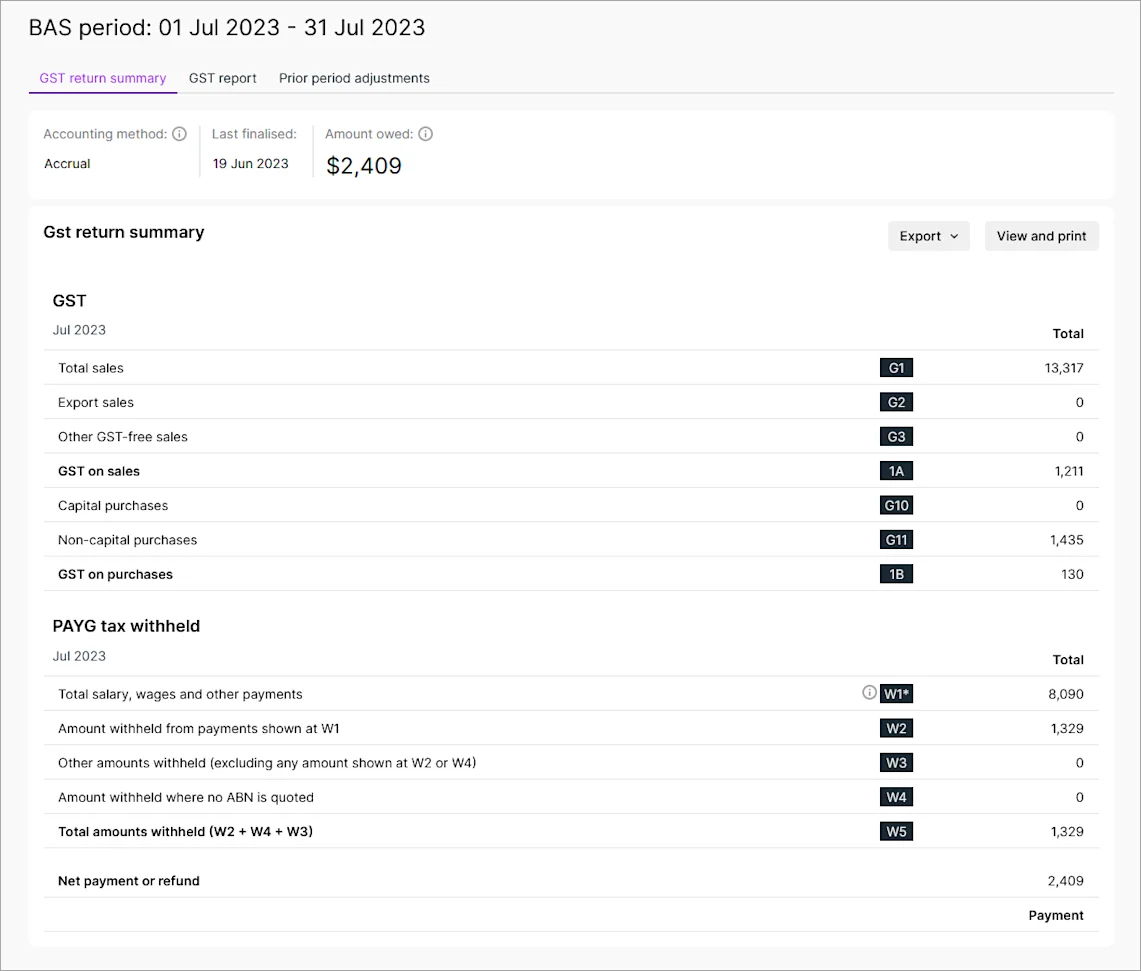Switch to the GST report tab
Image resolution: width=1141 pixels, height=971 pixels.
[223, 78]
